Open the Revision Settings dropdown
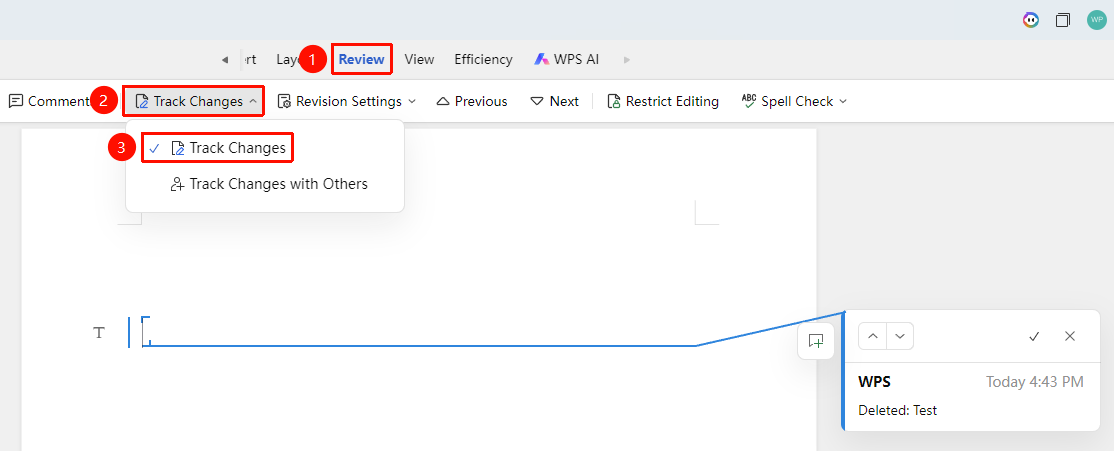Screen dimensions: 1114x451 (x=346, y=102)
